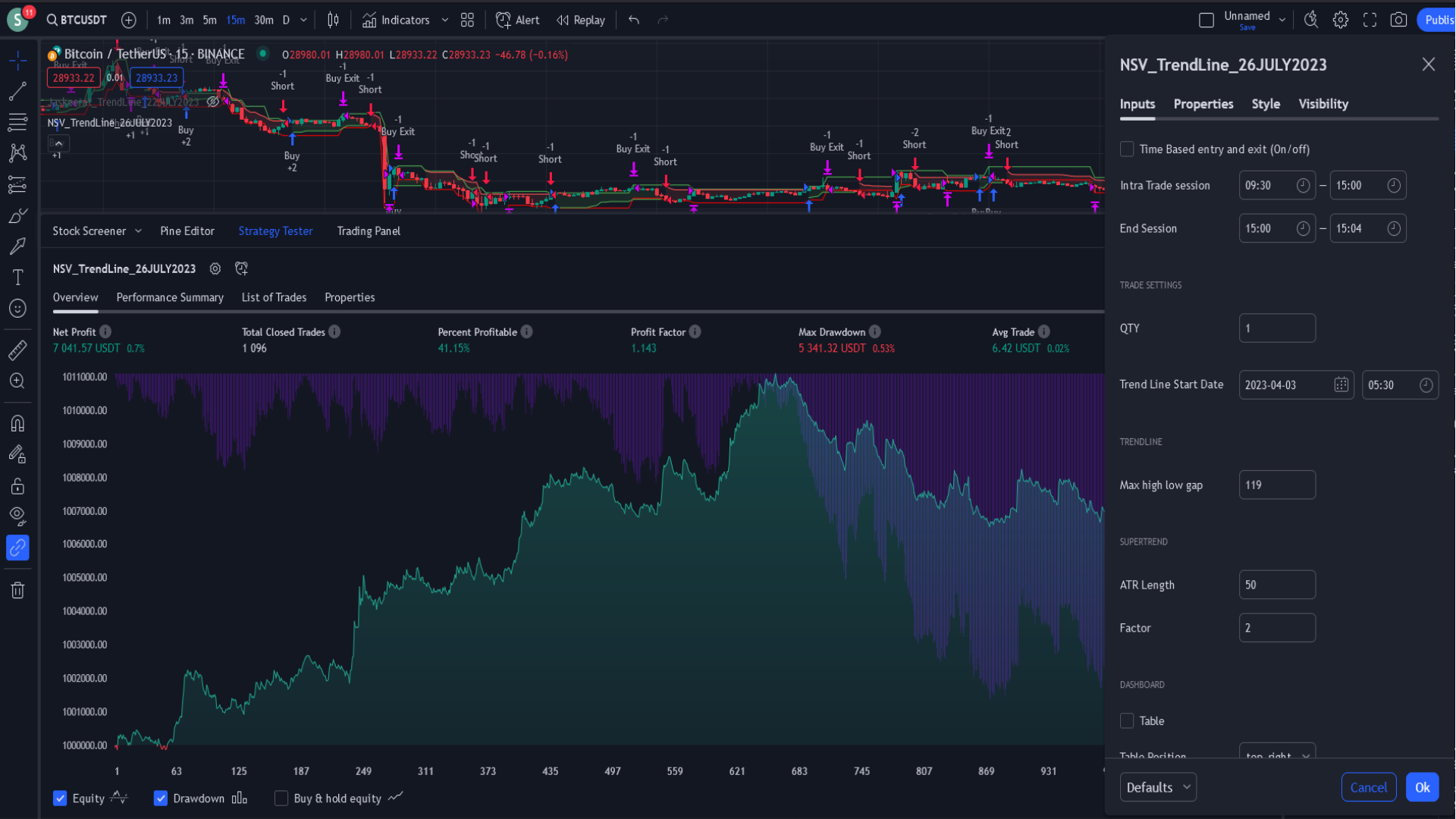Viewport: 1456px width, 819px height.
Task: Open the Performance Summary tab
Action: click(x=170, y=297)
